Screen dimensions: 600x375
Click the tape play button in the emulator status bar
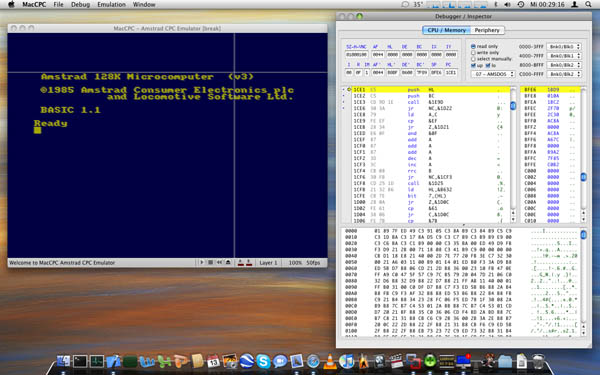[x=202, y=262]
